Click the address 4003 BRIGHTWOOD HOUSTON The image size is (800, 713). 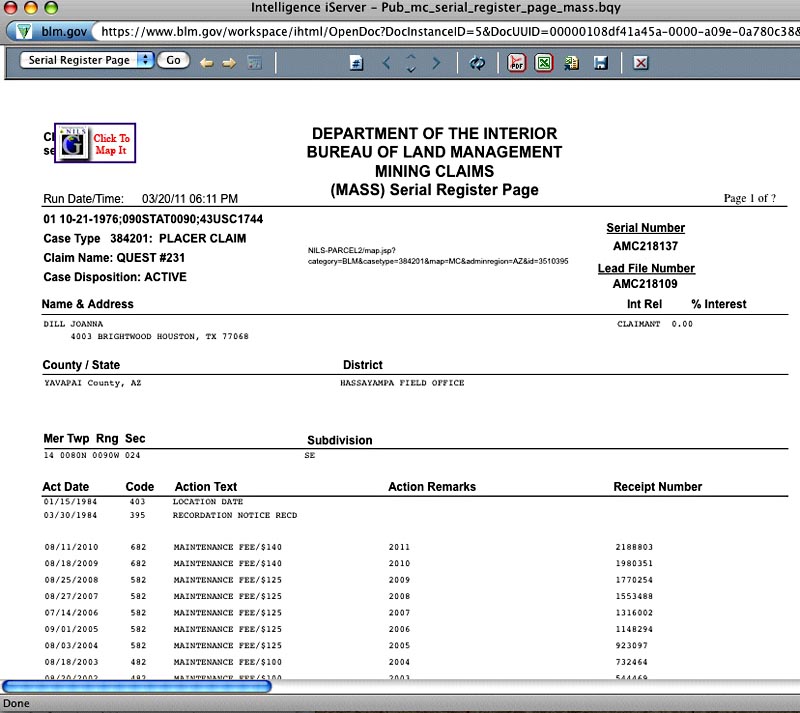(x=159, y=336)
